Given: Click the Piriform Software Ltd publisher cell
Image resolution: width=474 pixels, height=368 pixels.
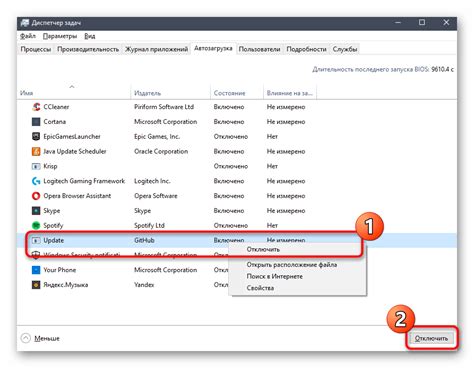Looking at the screenshot, I should tap(164, 107).
